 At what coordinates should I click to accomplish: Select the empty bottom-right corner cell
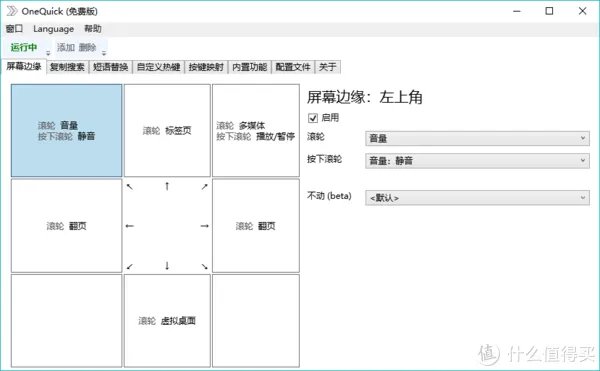(x=256, y=321)
